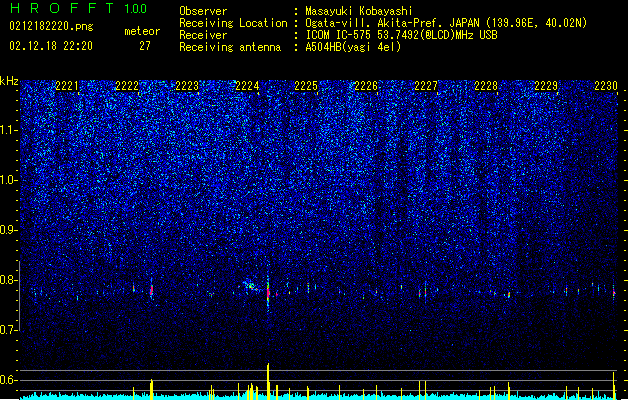Click the A504HB(yagi 4el) antenna text

pos(353,47)
